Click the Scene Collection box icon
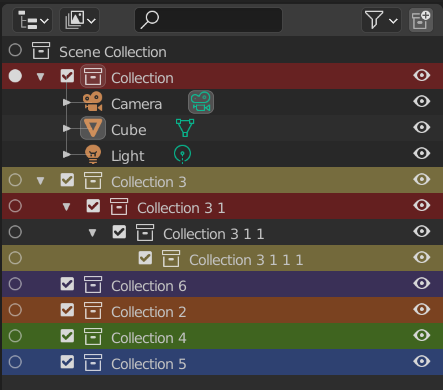443x390 pixels. [41, 51]
